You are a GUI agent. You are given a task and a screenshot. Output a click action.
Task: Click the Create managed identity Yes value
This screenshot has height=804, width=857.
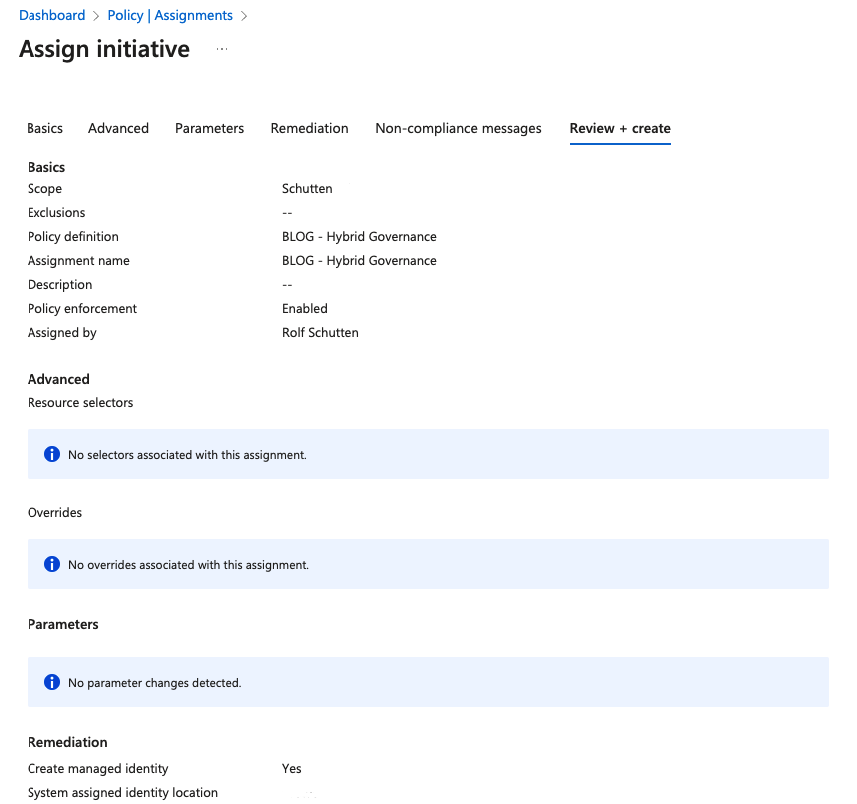tap(292, 769)
